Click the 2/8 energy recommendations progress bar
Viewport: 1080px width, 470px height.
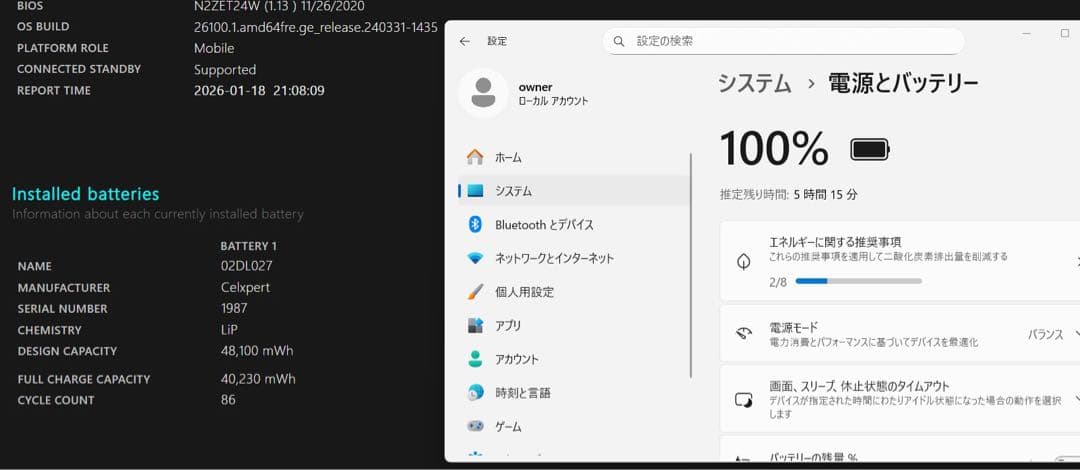pos(859,282)
